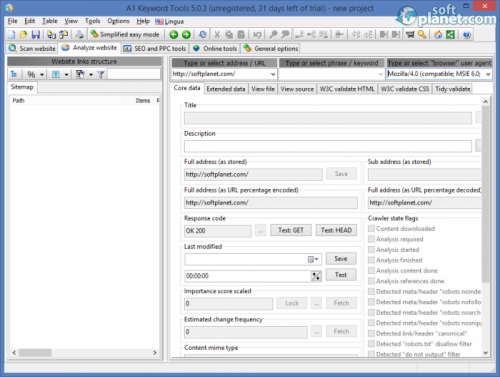
Task: Toggle the Content downloaded checkbox
Action: tap(371, 228)
